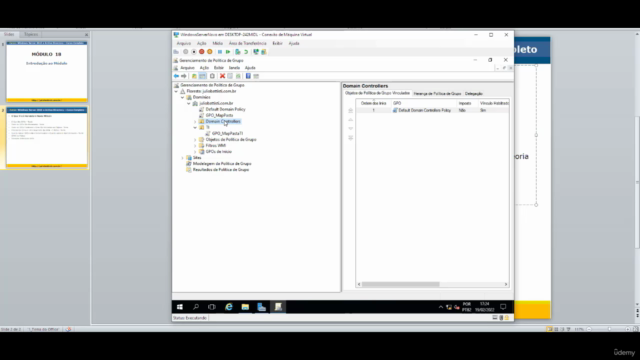Select Modelagem de Política de Grupo
This screenshot has height=360, width=640.
coord(222,164)
